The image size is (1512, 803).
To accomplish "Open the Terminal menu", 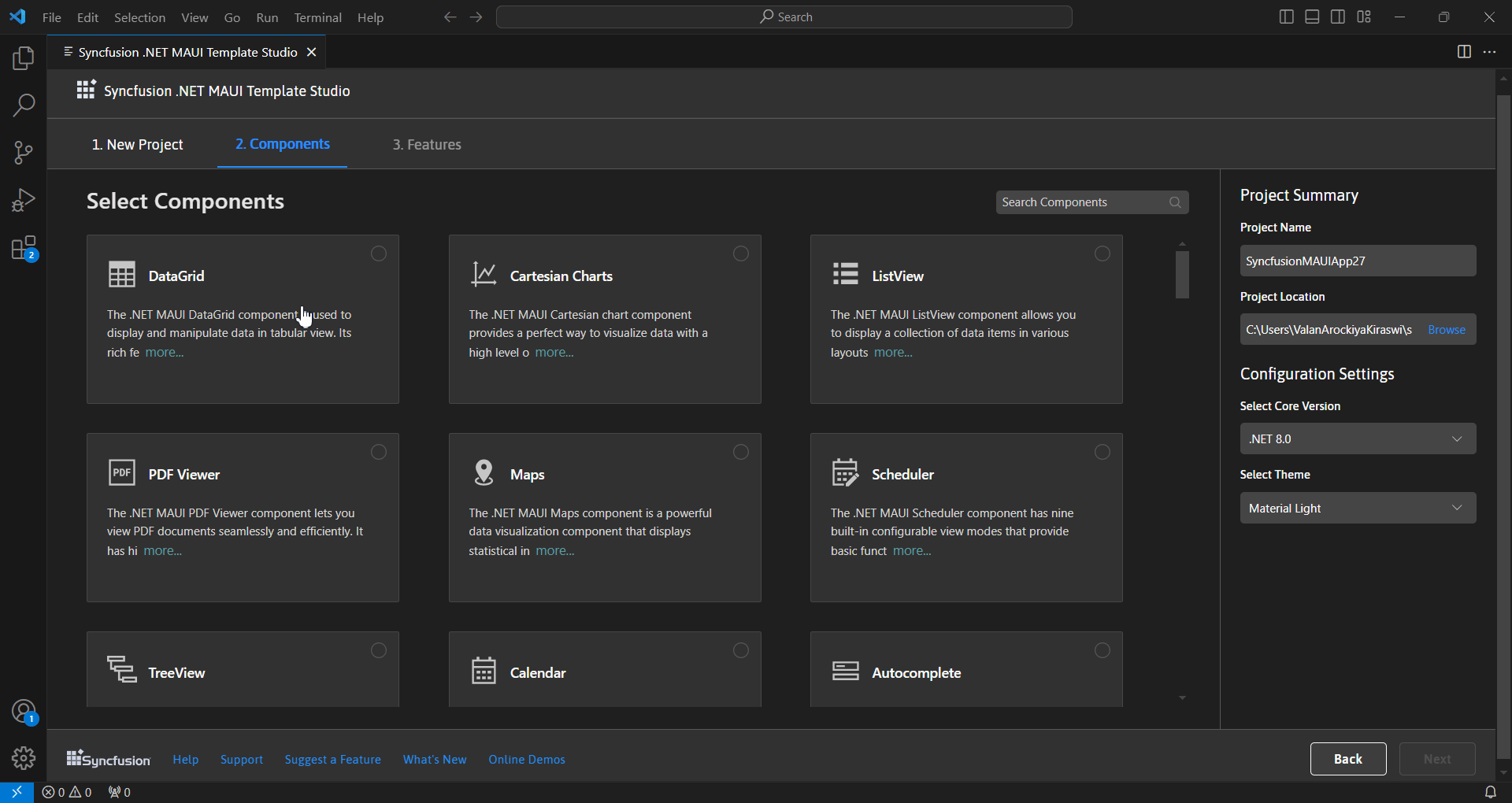I will click(x=317, y=17).
